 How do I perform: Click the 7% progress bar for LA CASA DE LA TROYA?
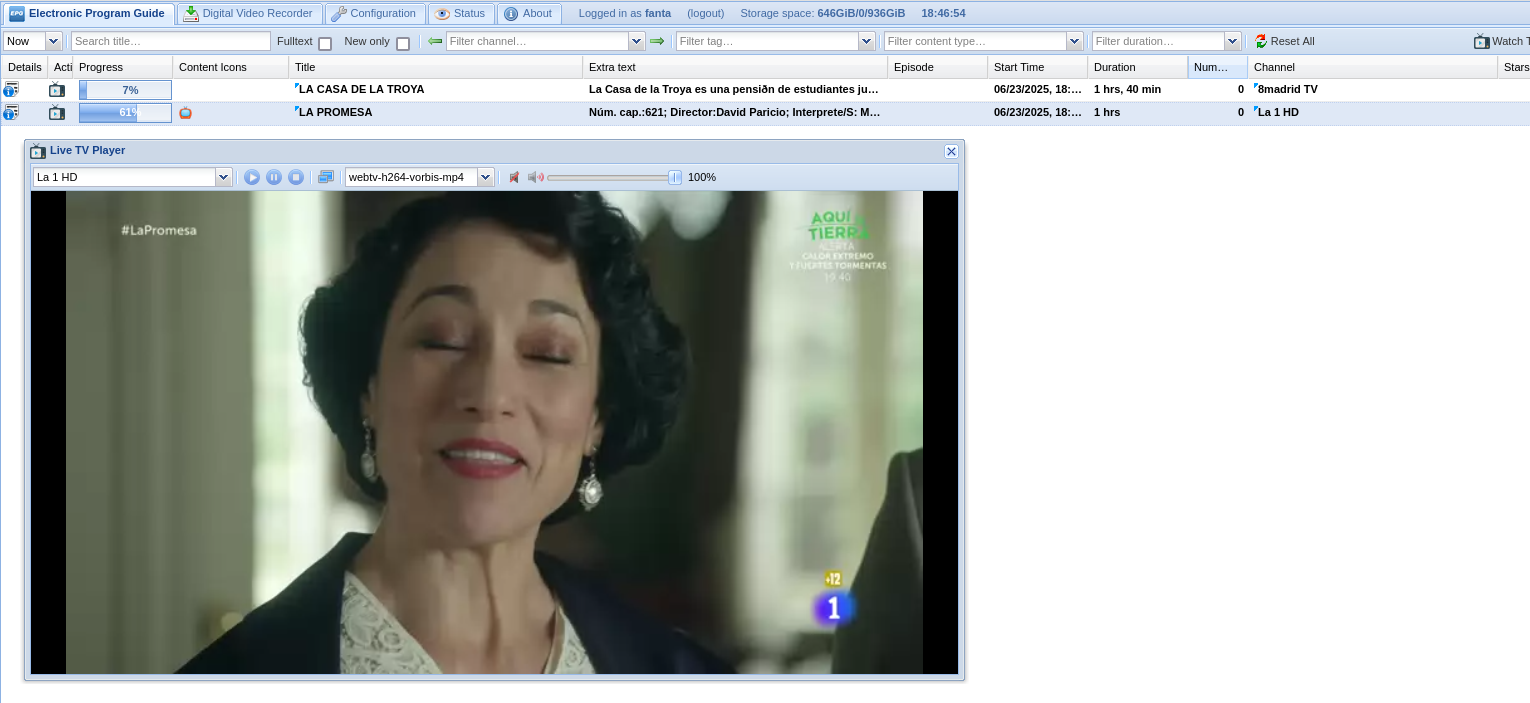125,90
